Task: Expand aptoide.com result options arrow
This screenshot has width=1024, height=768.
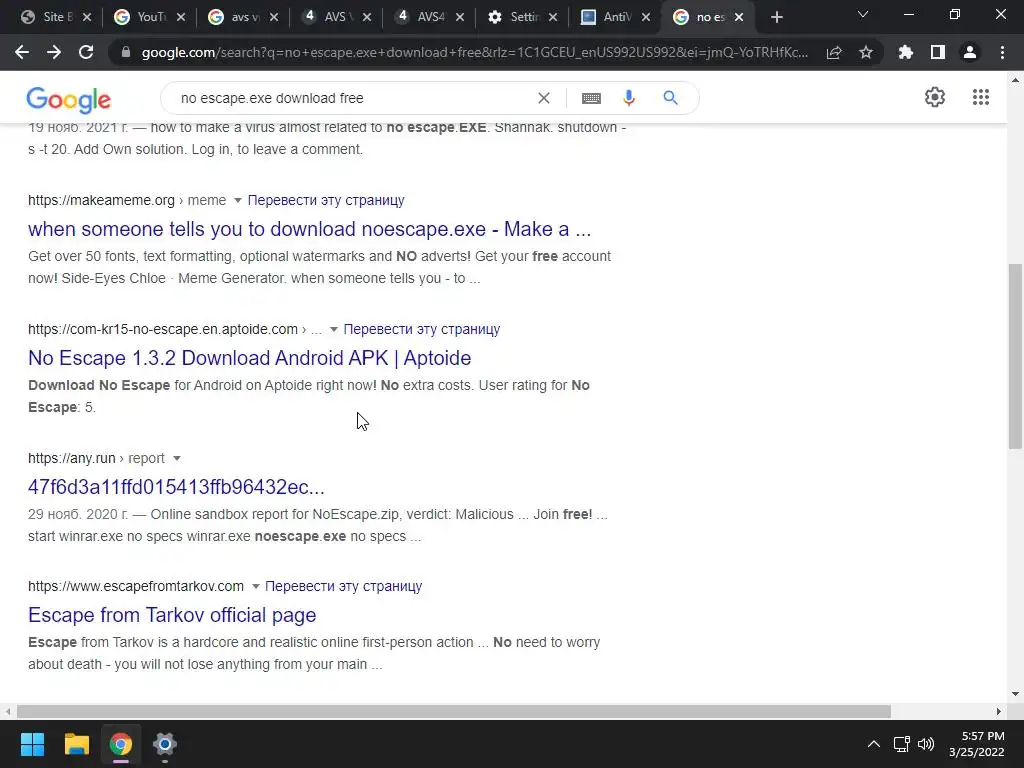Action: click(334, 329)
